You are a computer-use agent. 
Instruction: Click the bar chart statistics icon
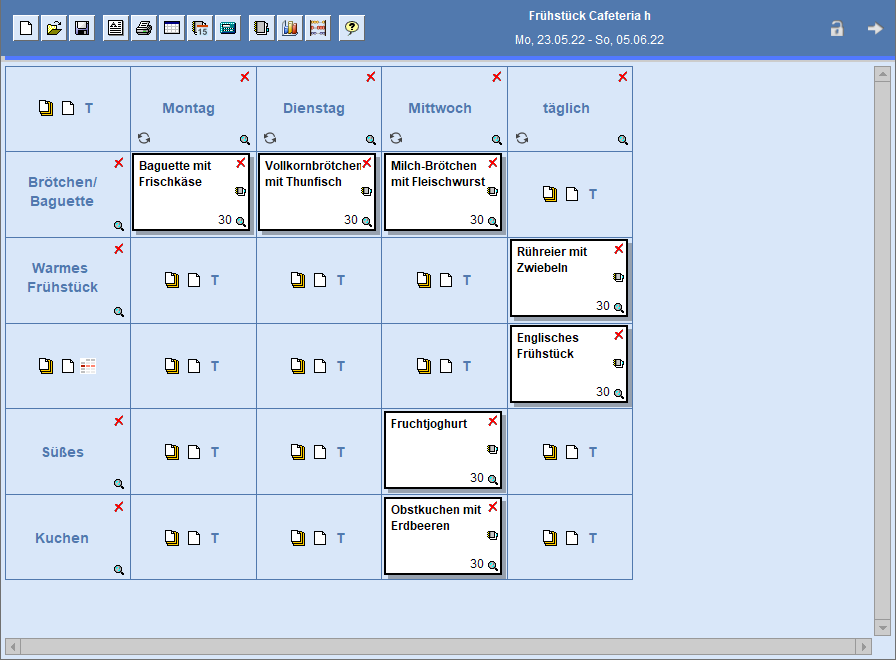pyautogui.click(x=290, y=28)
